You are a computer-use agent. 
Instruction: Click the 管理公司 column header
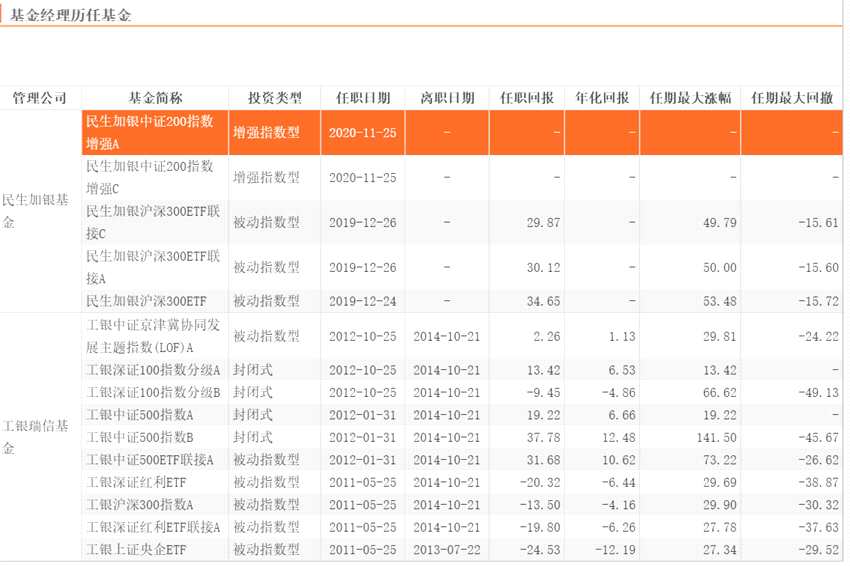[x=40, y=98]
